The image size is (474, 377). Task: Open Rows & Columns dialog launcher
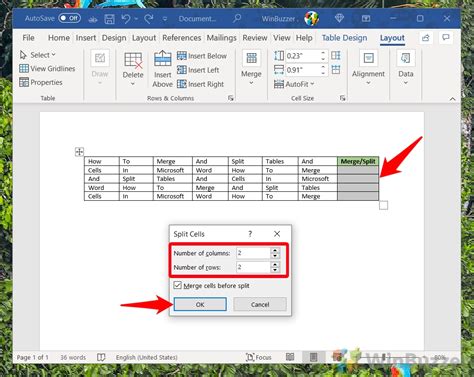(231, 98)
